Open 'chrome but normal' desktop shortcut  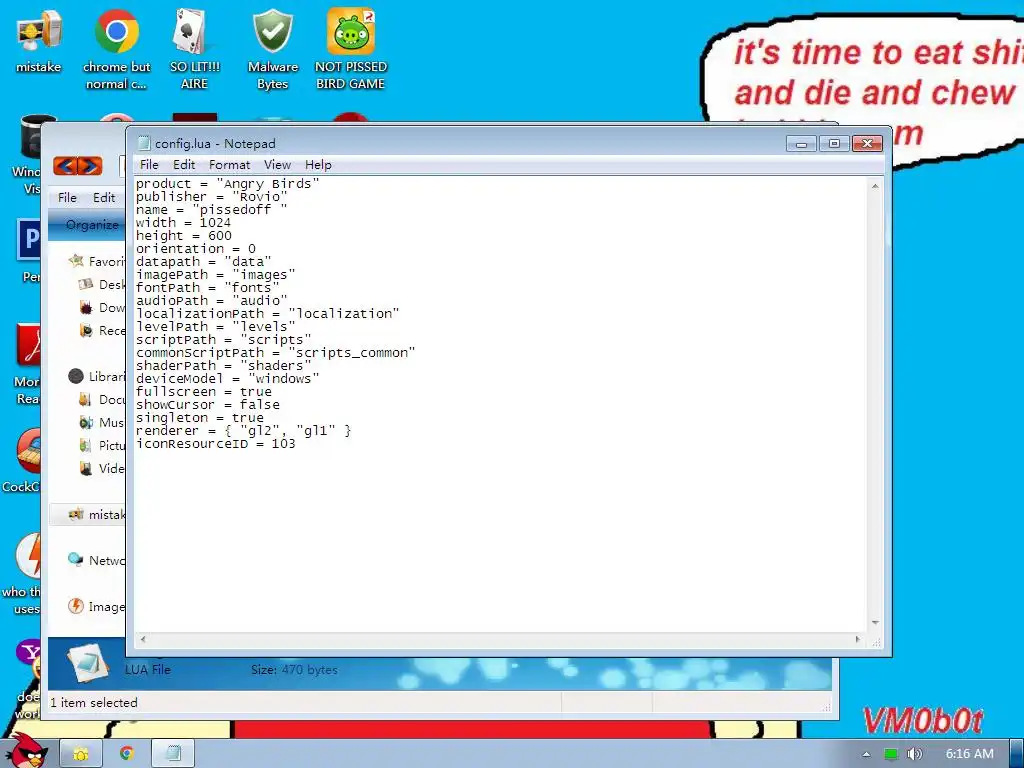click(116, 48)
